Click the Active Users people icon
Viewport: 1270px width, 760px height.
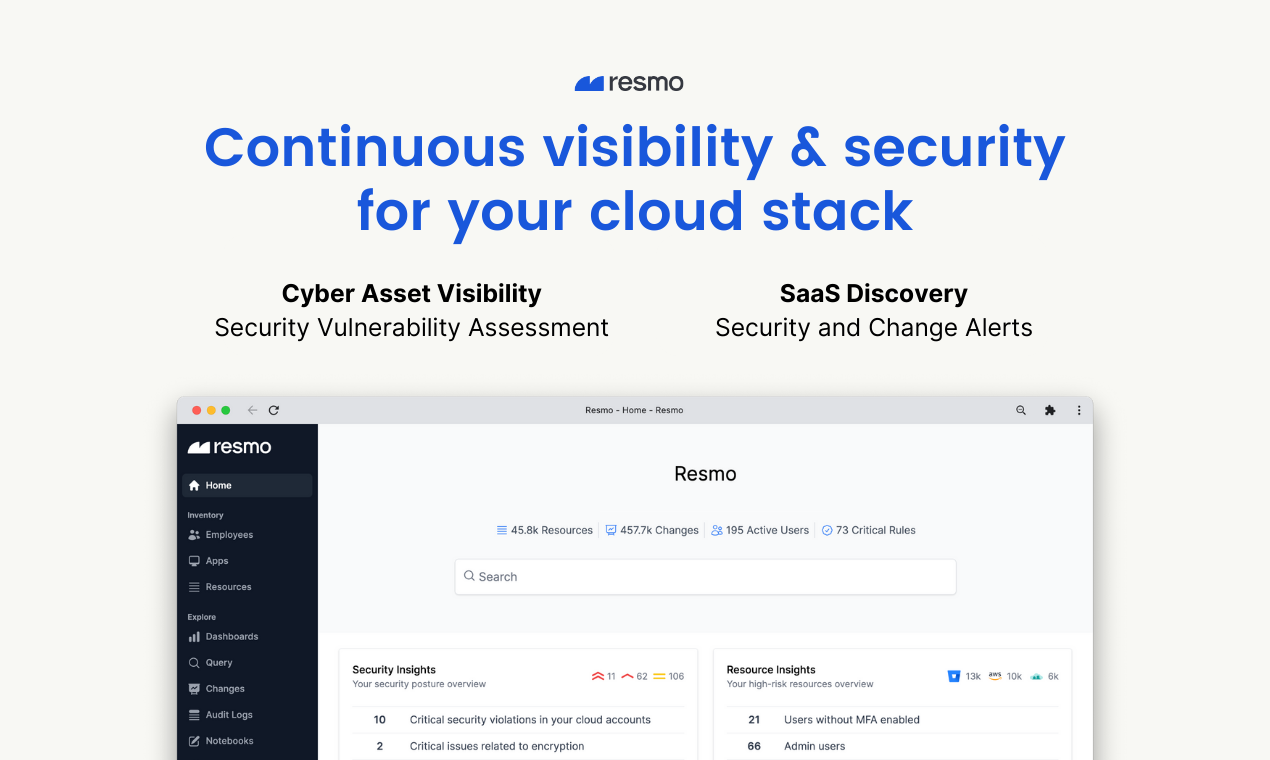tap(717, 530)
